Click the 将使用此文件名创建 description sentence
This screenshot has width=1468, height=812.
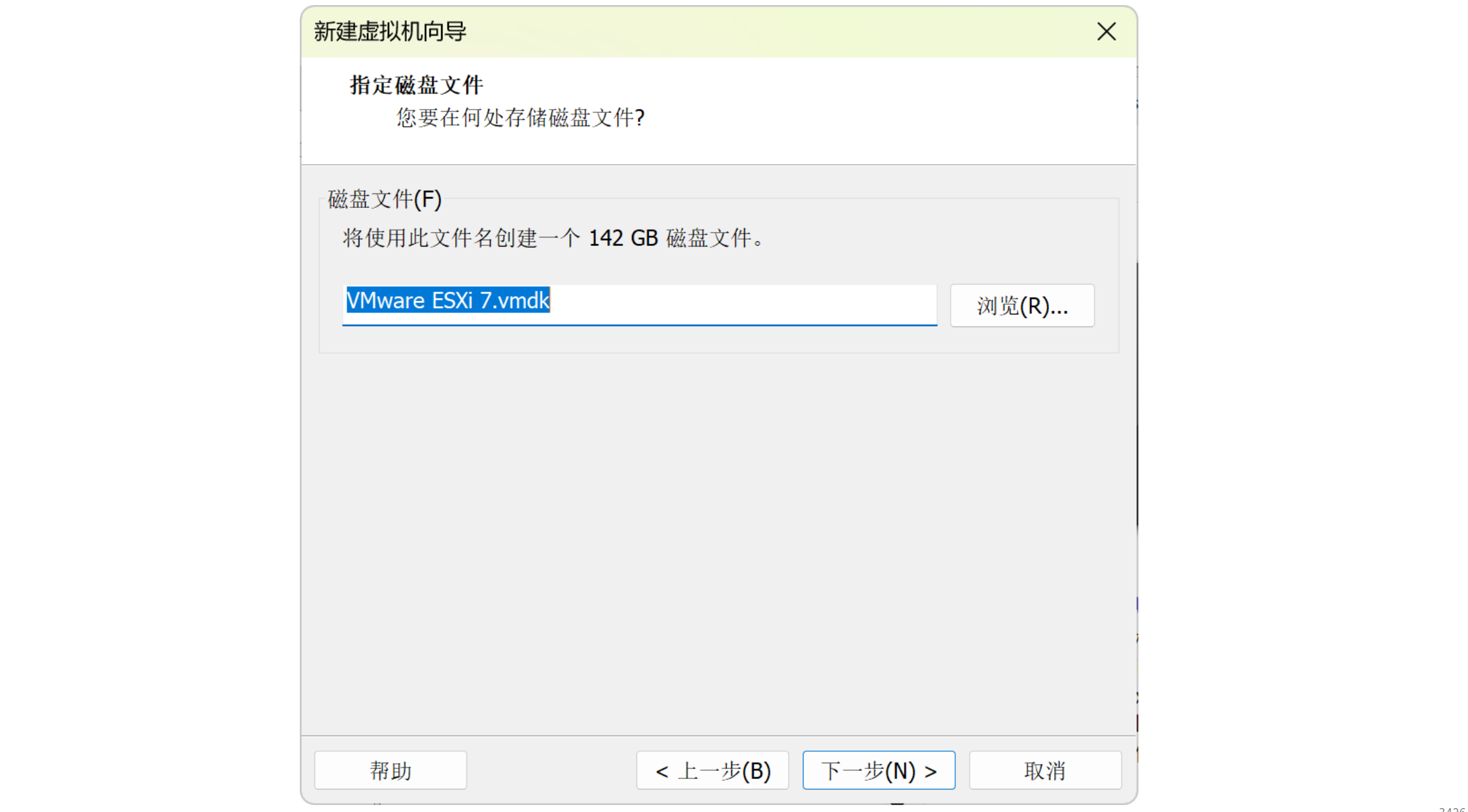pos(461,238)
